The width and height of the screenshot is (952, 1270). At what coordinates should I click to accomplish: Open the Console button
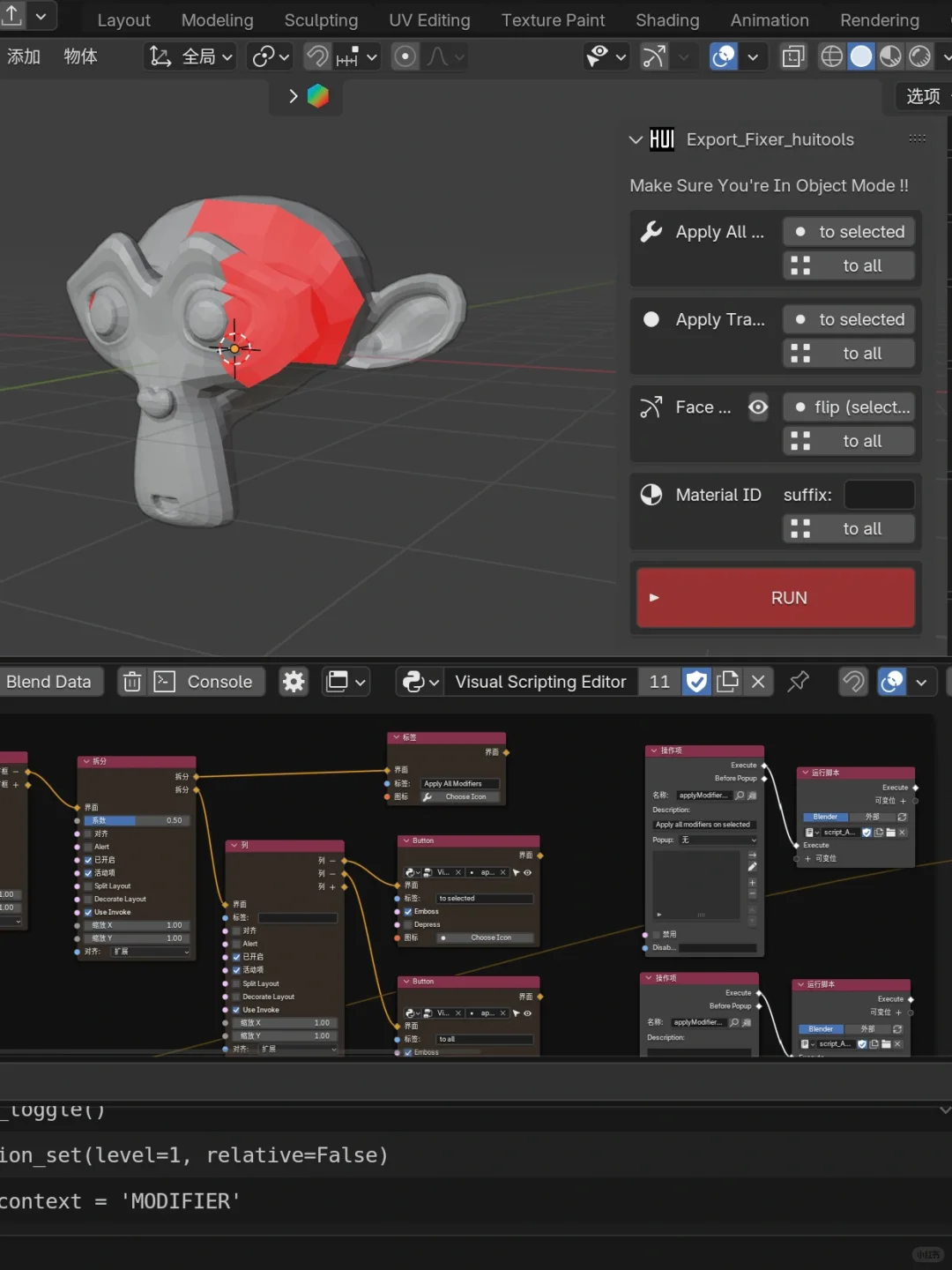coord(207,682)
